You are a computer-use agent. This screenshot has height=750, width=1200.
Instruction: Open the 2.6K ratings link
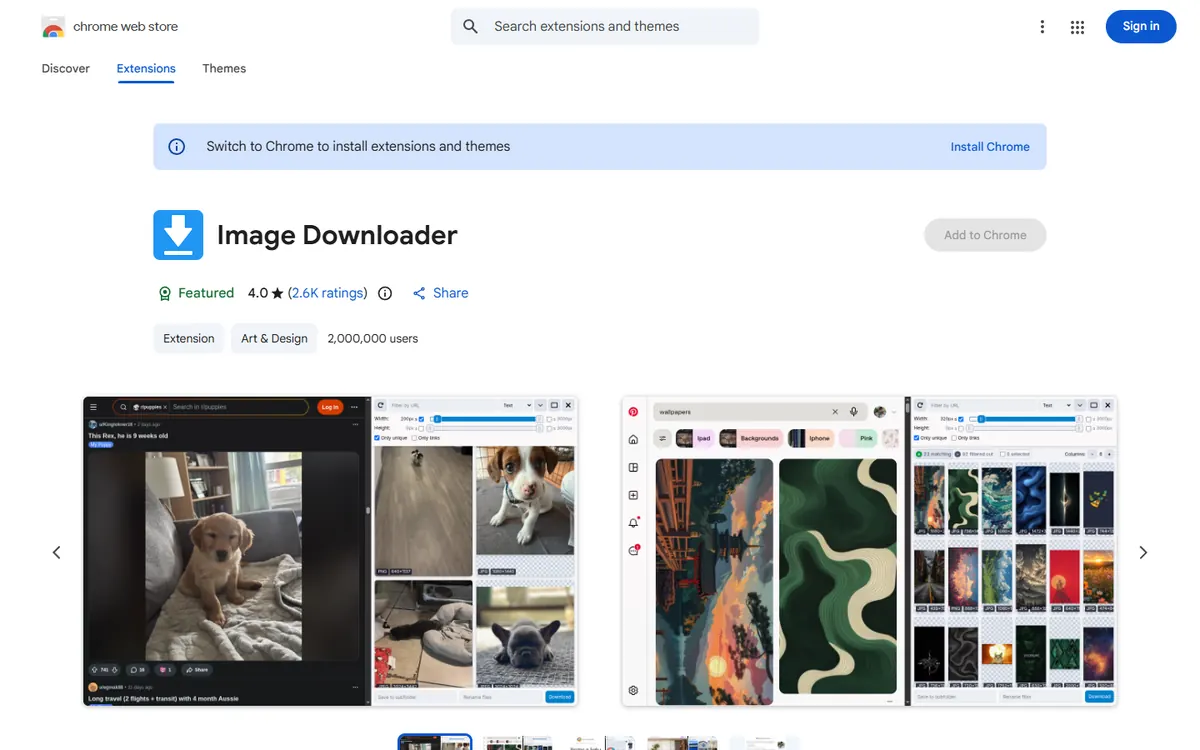[x=327, y=293]
